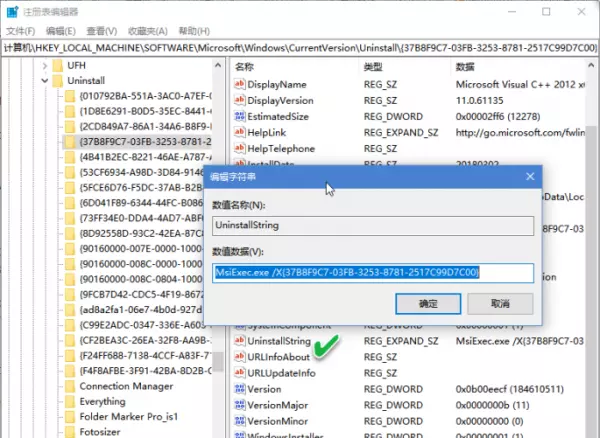This screenshot has height=438, width=600.
Task: Collapse the Uninstall tree node
Action: [44, 81]
